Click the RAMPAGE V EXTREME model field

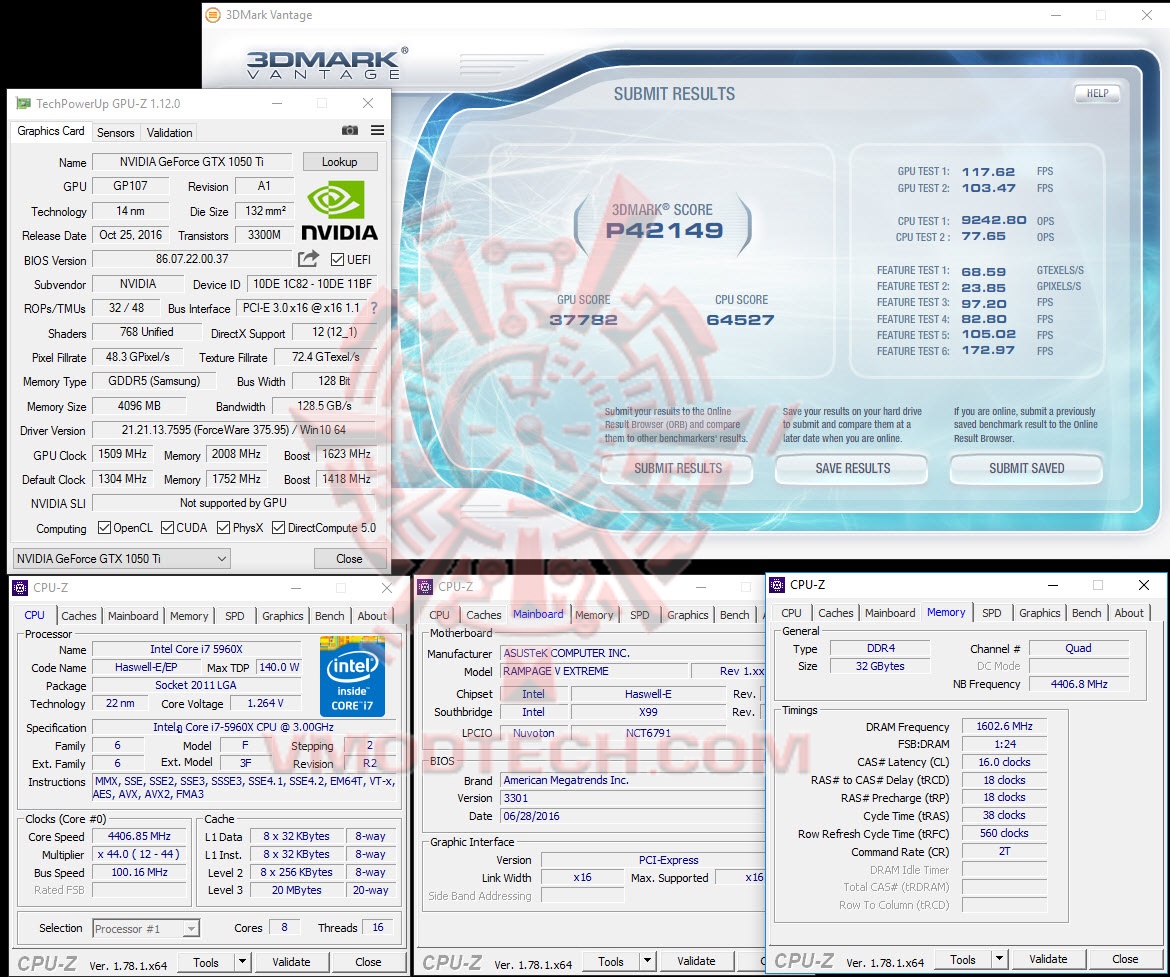pyautogui.click(x=593, y=671)
